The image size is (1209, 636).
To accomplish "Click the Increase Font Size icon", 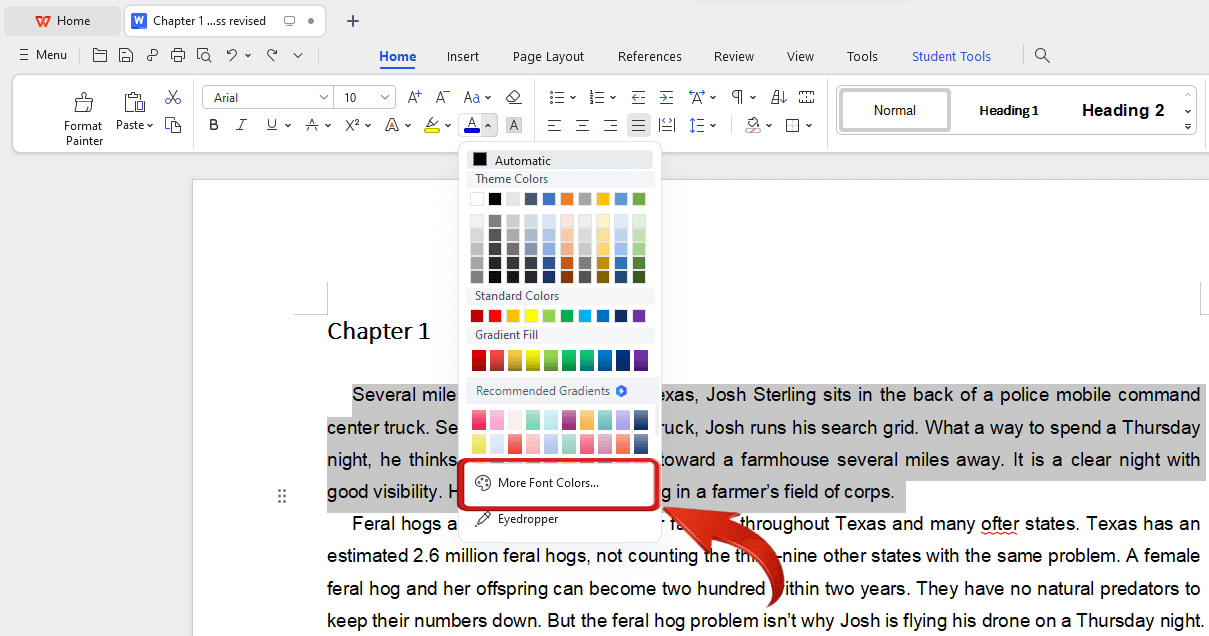I will [414, 97].
